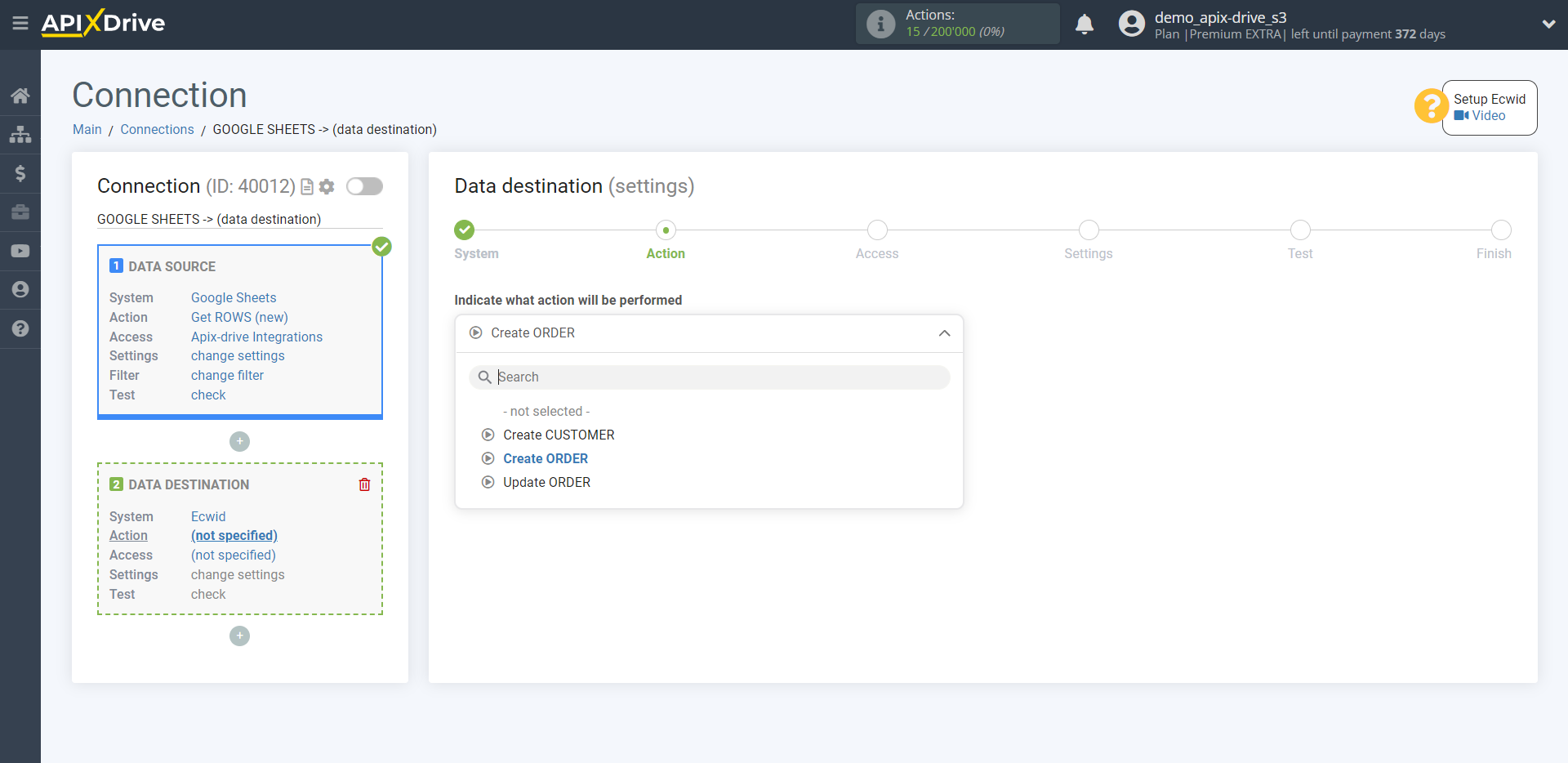The height and width of the screenshot is (763, 1568).
Task: Go to the Action step
Action: click(x=666, y=230)
